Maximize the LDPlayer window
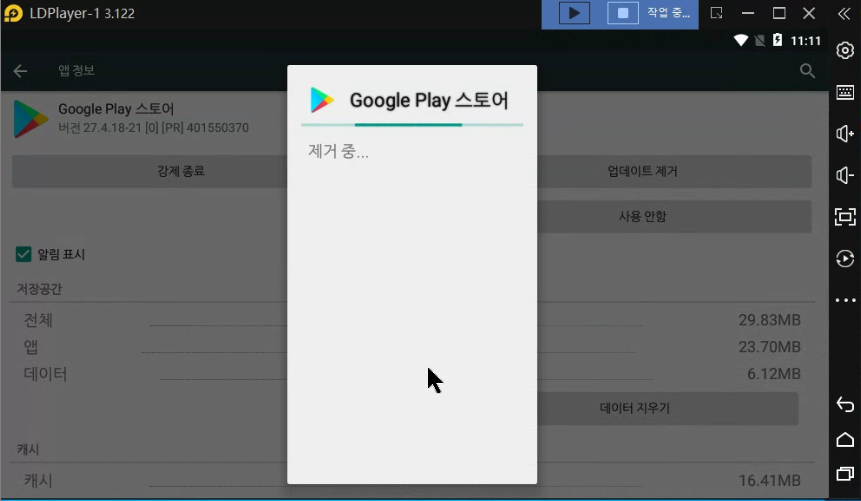The width and height of the screenshot is (861, 501). 779,13
